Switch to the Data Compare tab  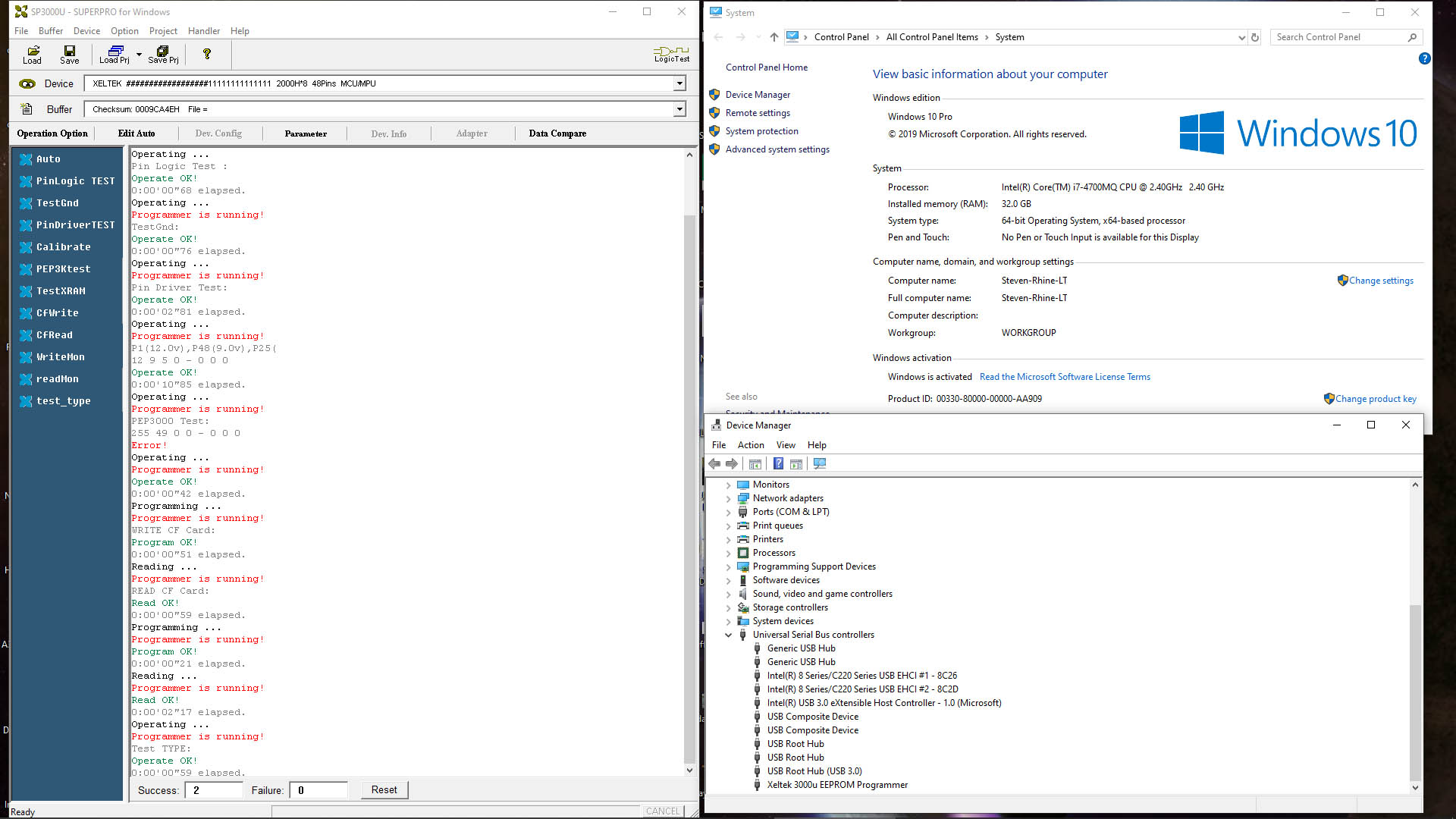click(x=557, y=133)
